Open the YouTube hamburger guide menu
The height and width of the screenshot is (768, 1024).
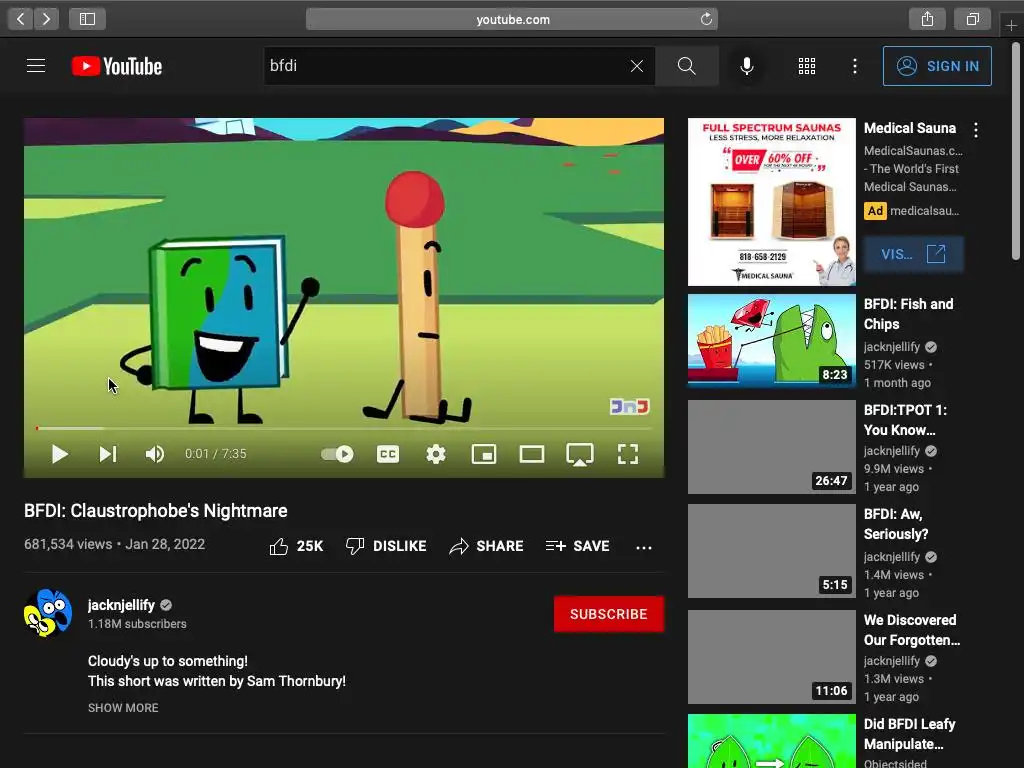coord(36,66)
